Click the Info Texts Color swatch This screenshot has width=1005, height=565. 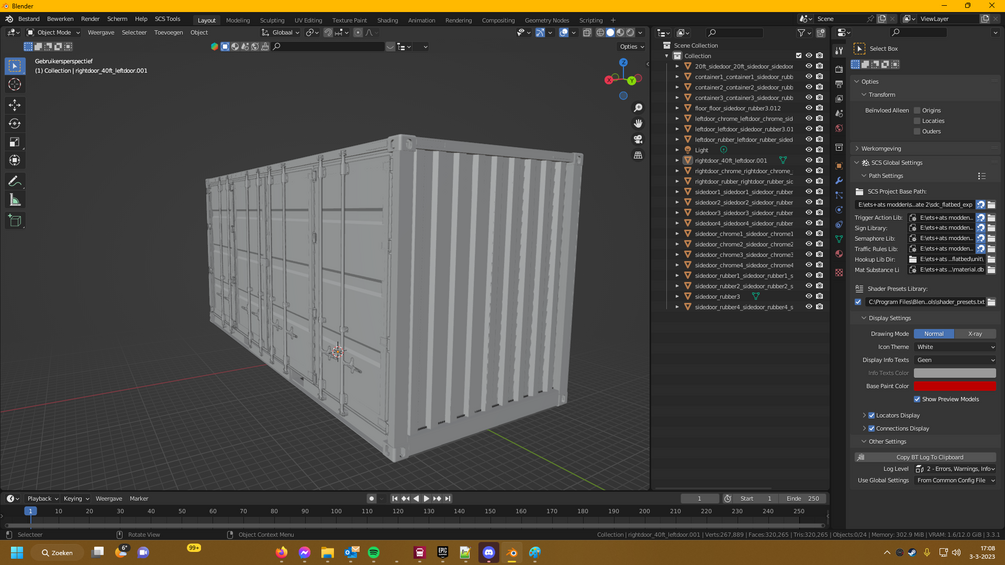(955, 373)
